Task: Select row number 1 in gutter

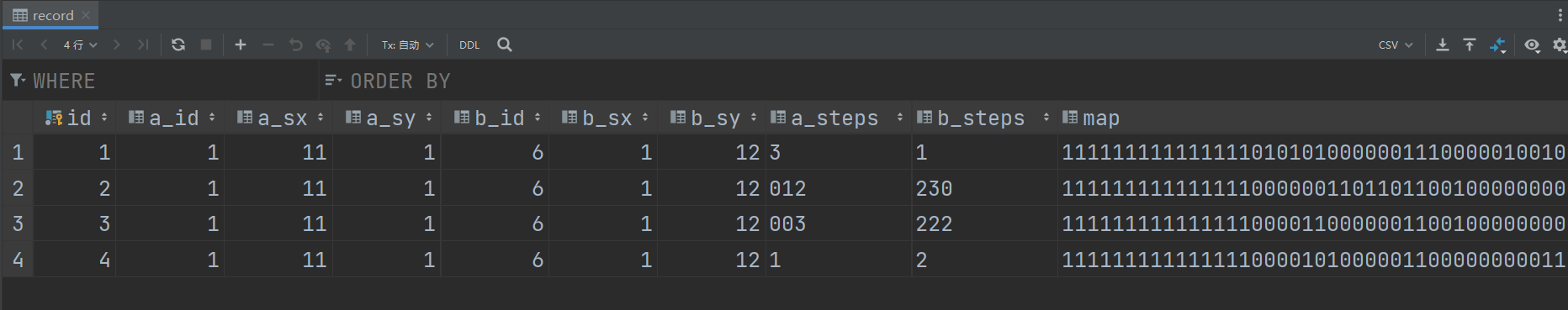Action: [18, 152]
